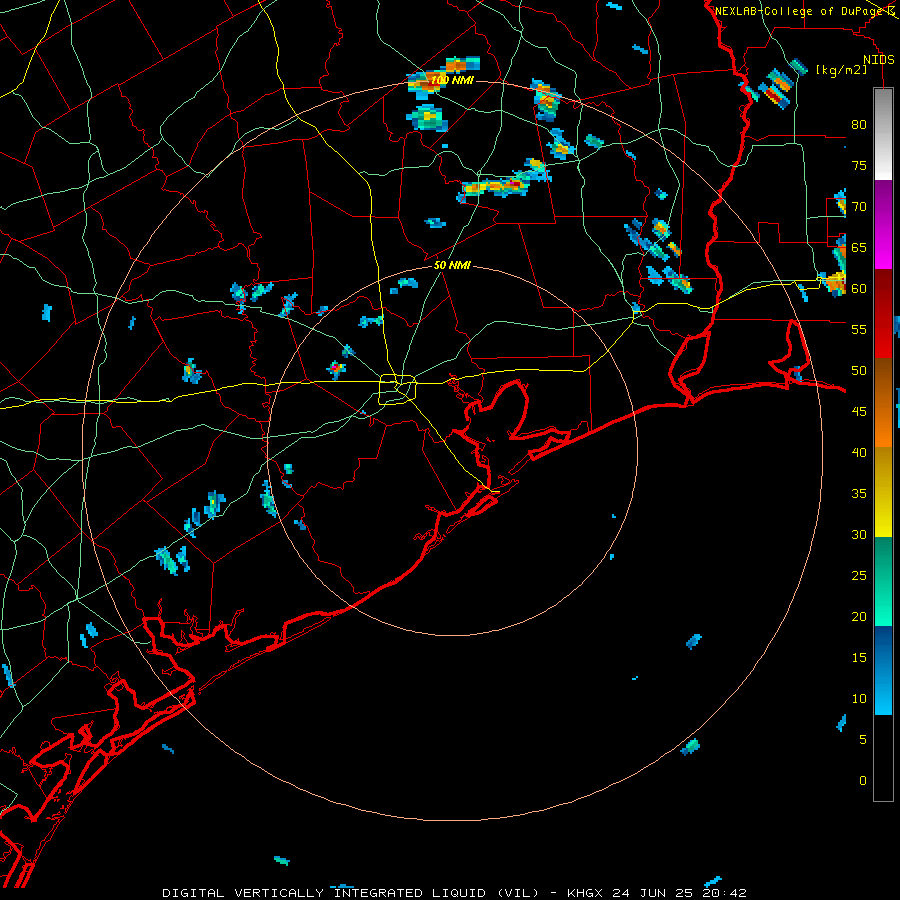Click the 15 value on the color scale

click(x=859, y=657)
